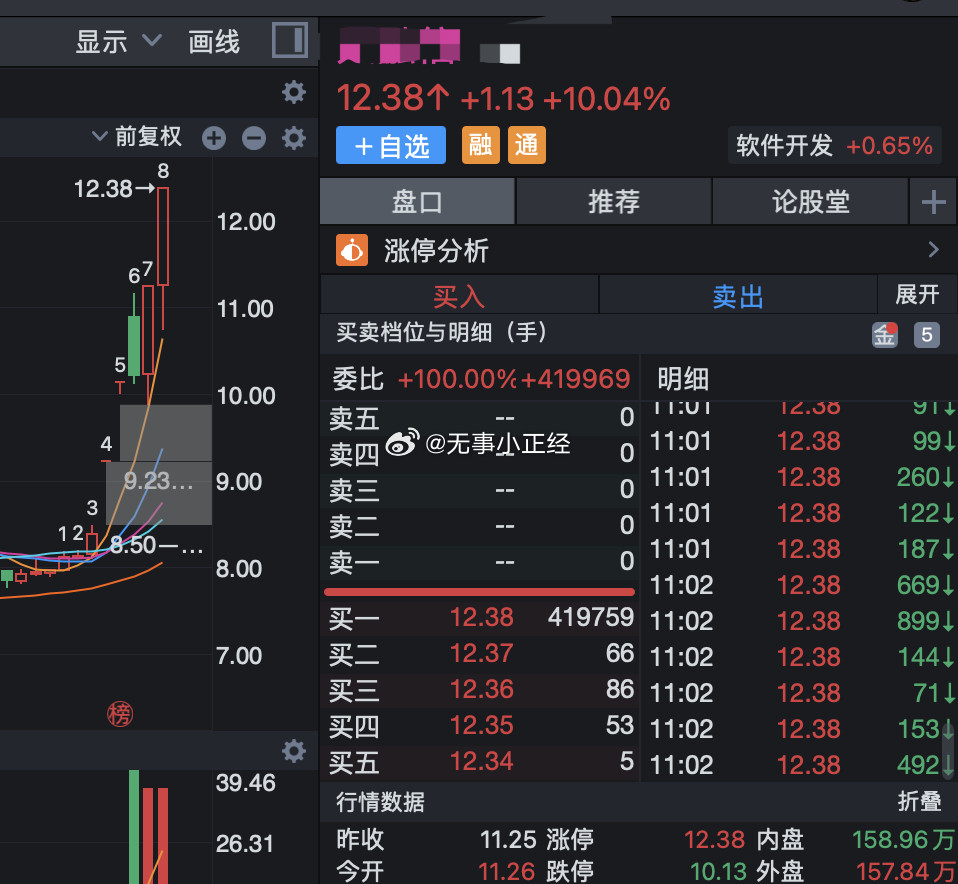The width and height of the screenshot is (958, 884).
Task: Open settings gear beside zoom buttons
Action: pos(294,138)
